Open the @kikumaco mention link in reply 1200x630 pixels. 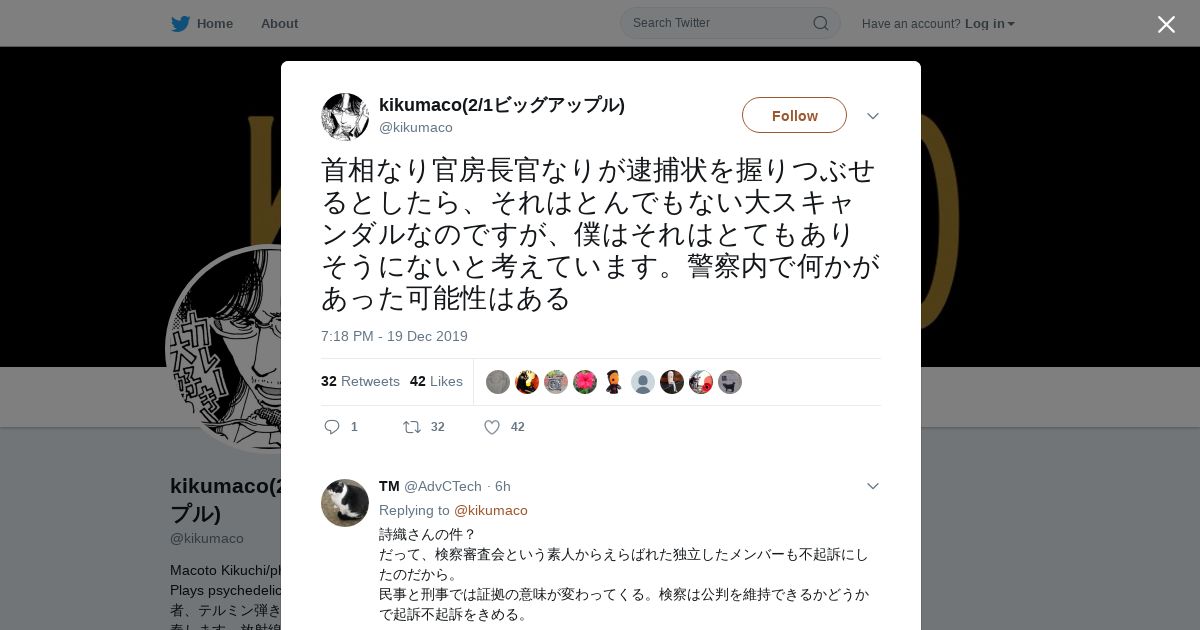(x=491, y=510)
